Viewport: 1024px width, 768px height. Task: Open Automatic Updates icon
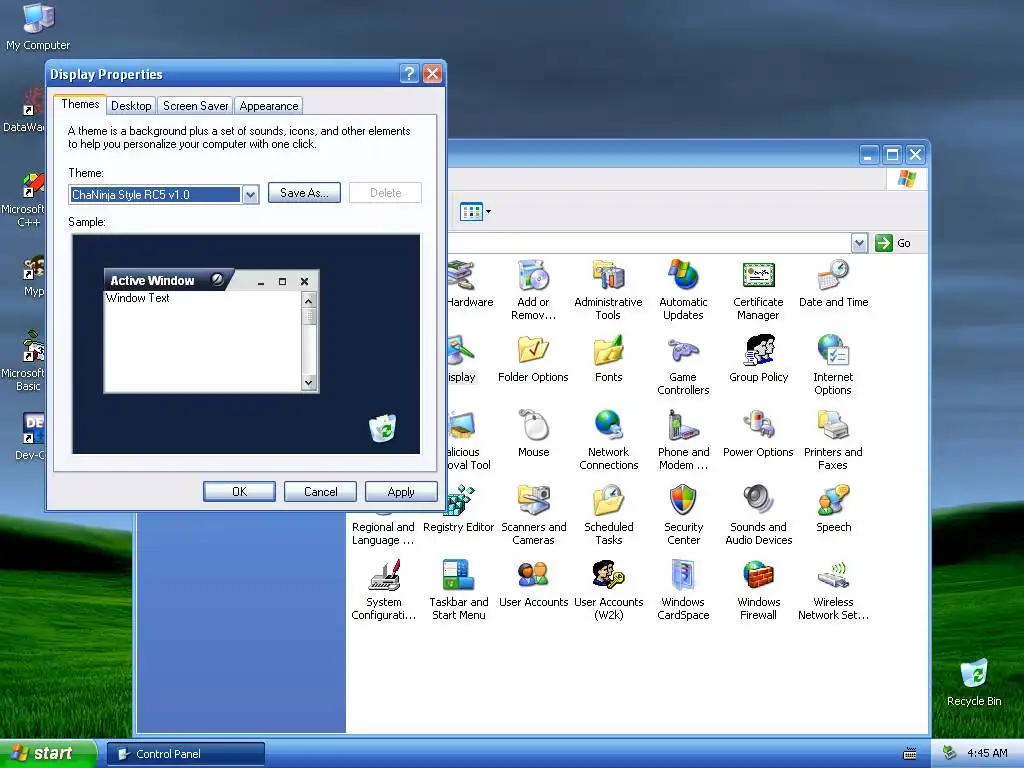pos(683,276)
